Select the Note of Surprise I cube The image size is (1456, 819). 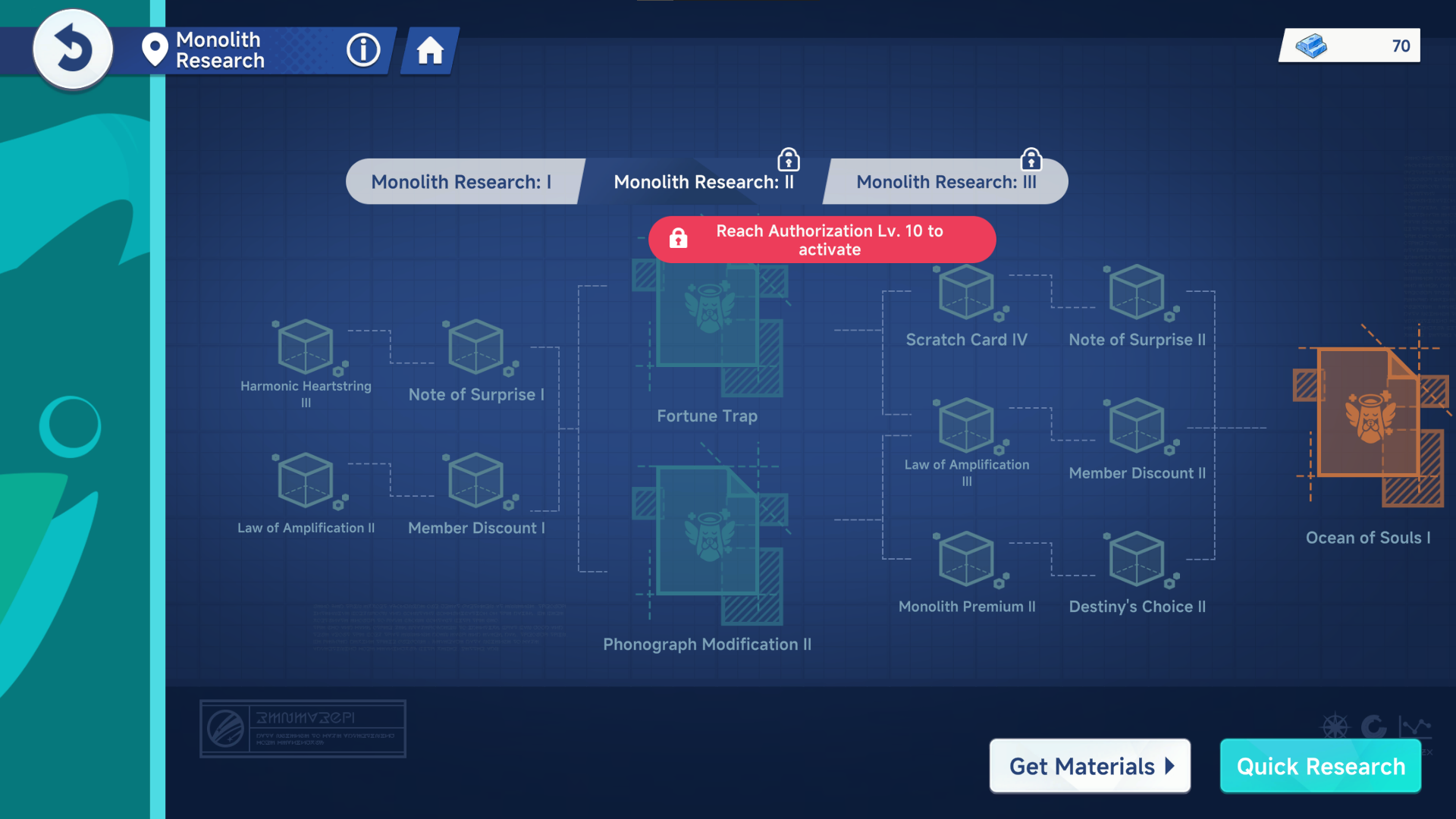pos(476,349)
